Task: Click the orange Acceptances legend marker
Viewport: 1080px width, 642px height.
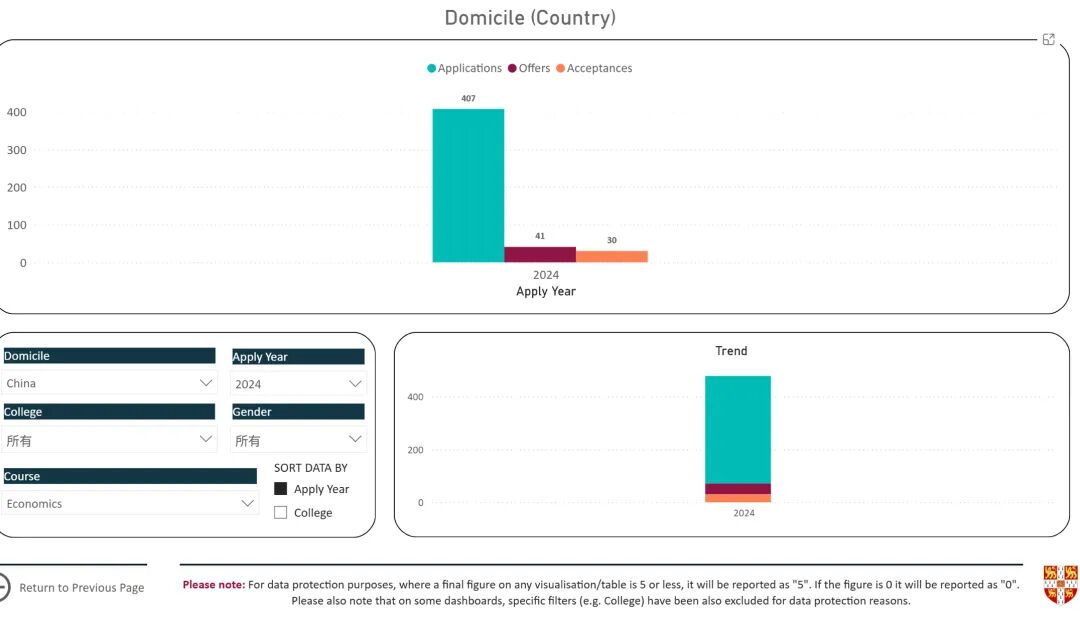Action: click(560, 69)
